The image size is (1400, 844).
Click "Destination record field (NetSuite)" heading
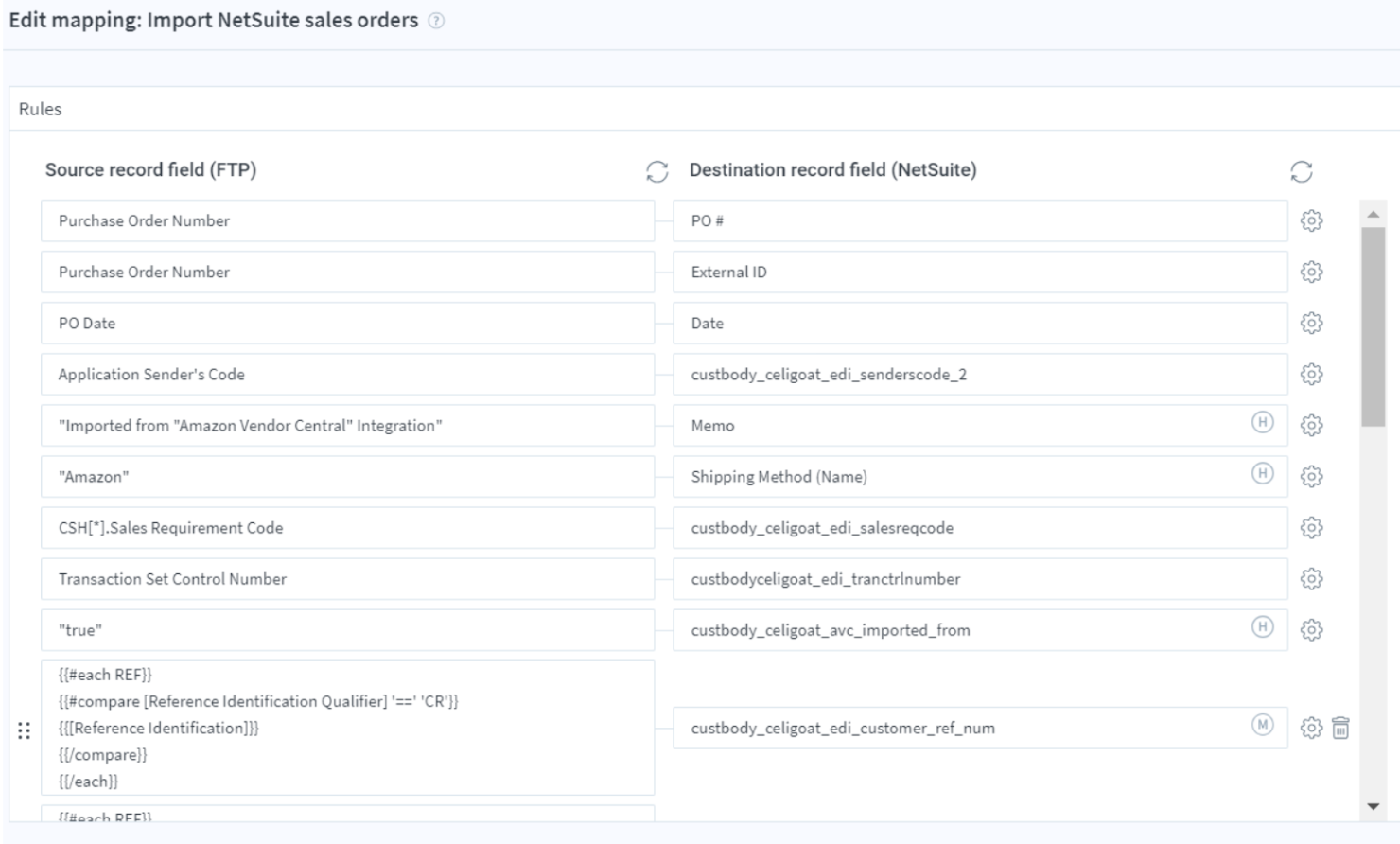[832, 170]
